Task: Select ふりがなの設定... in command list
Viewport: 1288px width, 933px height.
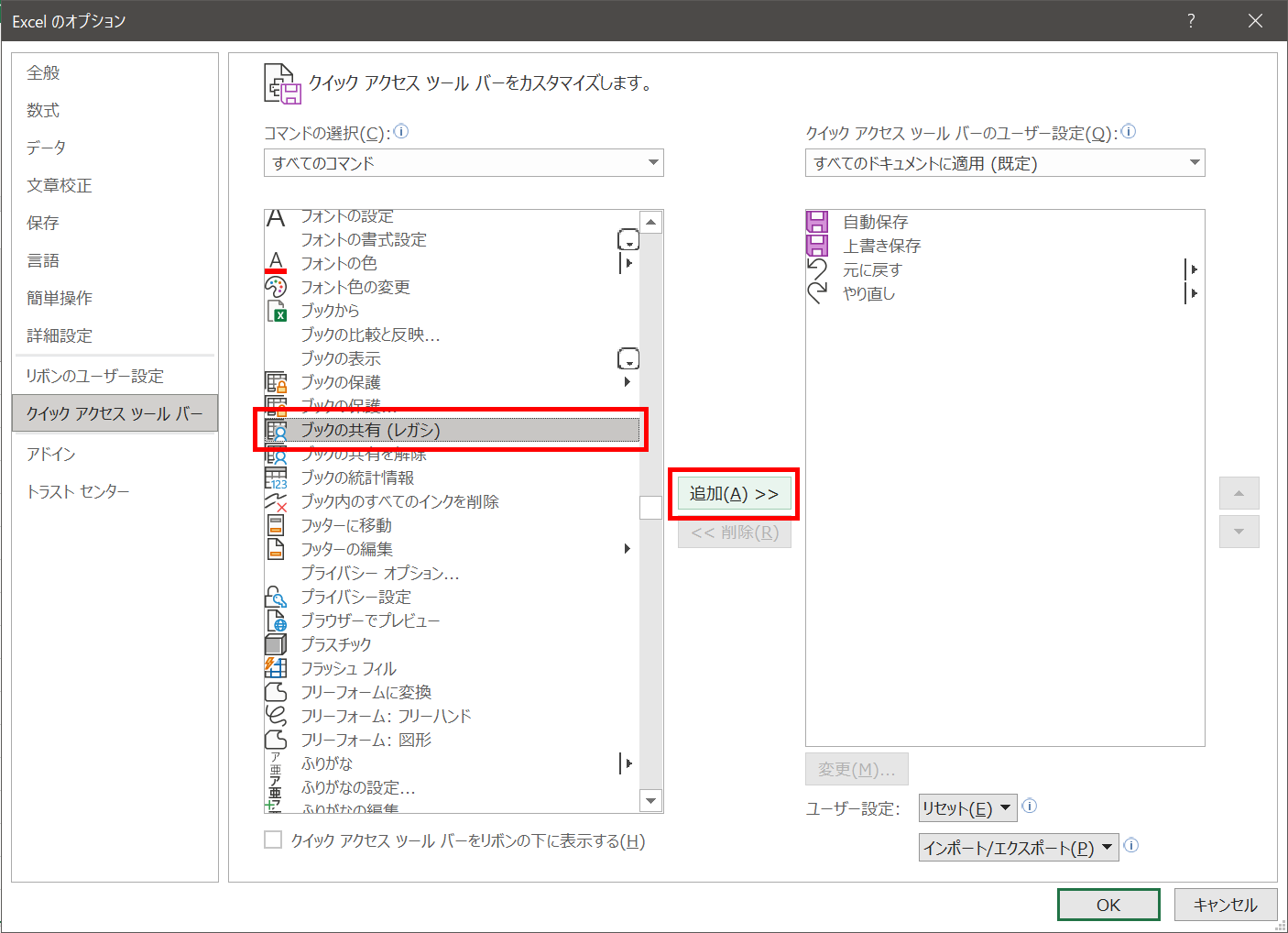Action: pyautogui.click(x=452, y=787)
